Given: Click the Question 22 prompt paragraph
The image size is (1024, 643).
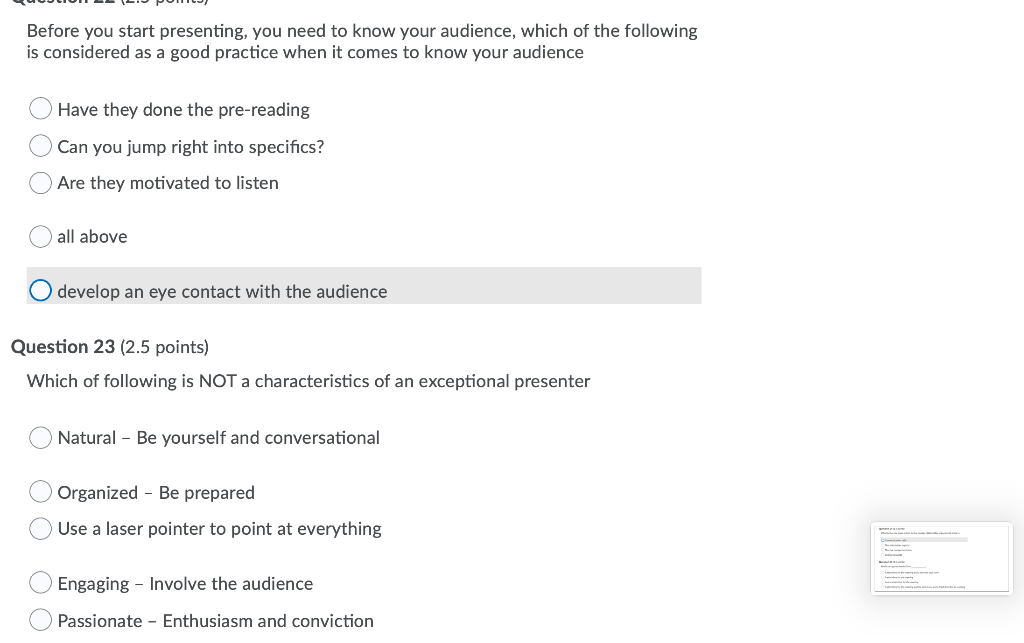Looking at the screenshot, I should (360, 41).
